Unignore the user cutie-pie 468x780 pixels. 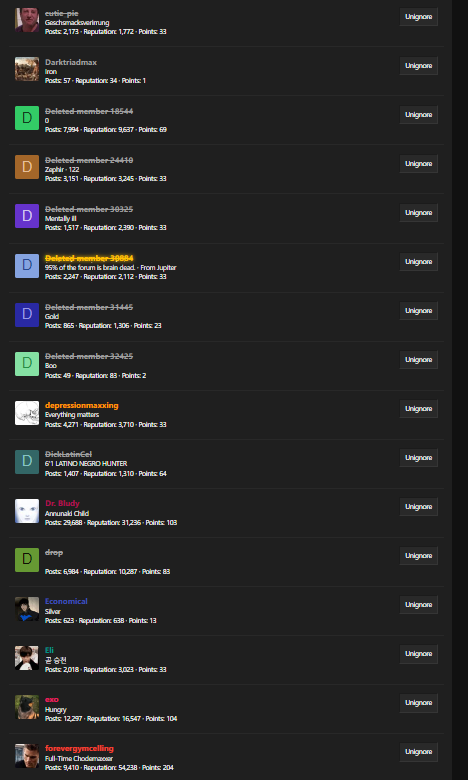pyautogui.click(x=418, y=16)
